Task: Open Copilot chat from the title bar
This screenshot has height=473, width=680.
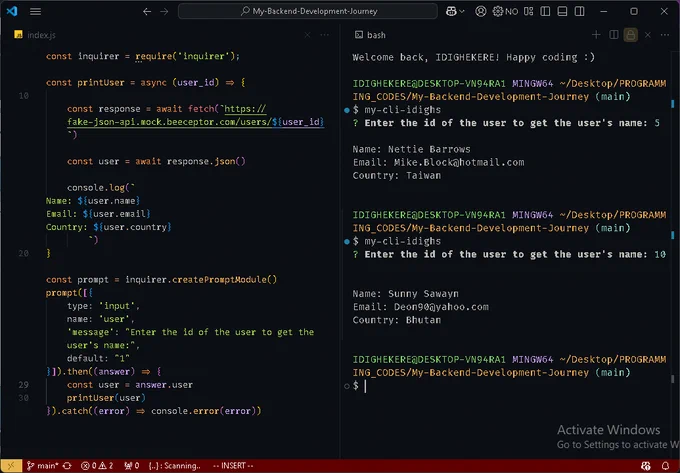Action: 451,11
